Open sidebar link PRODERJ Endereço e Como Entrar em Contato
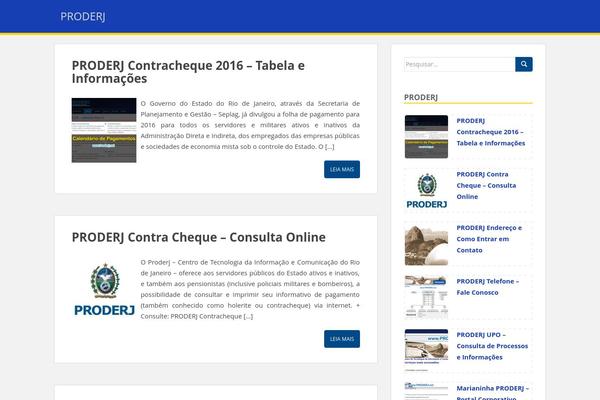Image resolution: width=600 pixels, height=400 pixels. click(x=489, y=239)
